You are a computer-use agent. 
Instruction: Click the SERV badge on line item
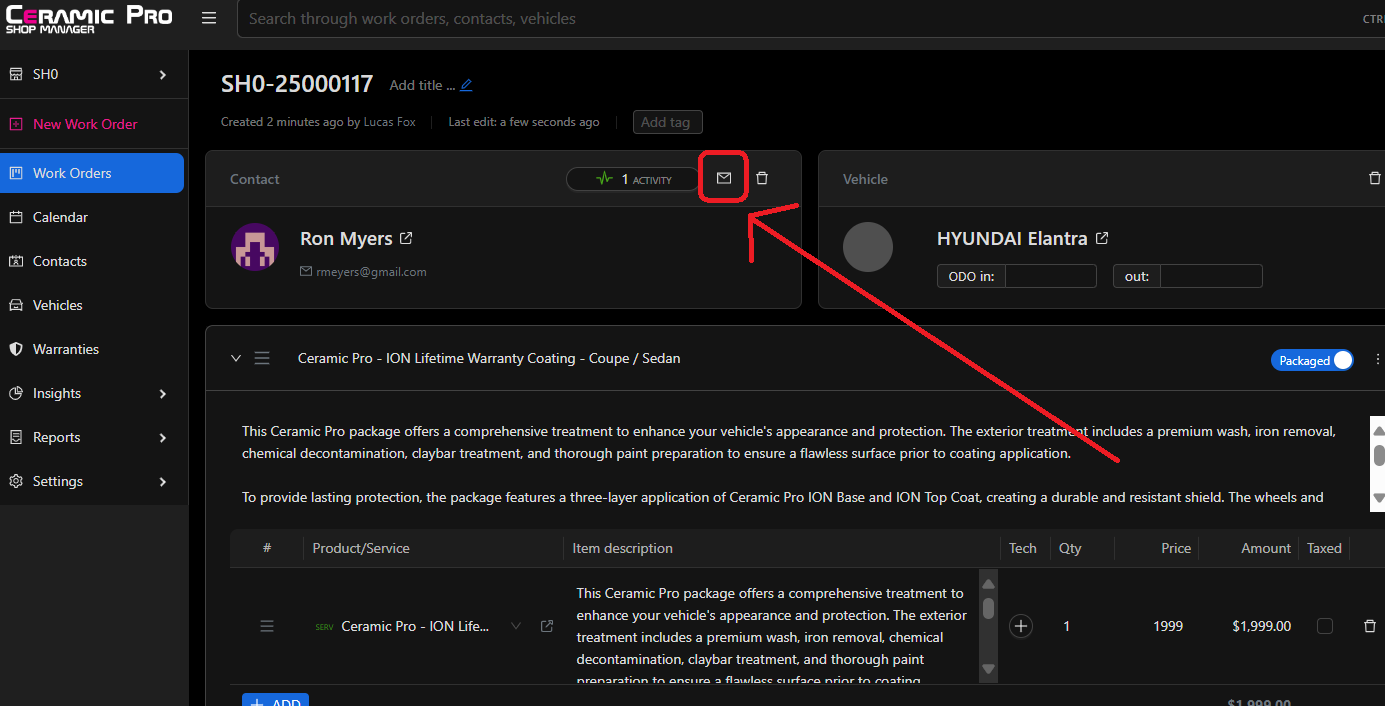pos(324,627)
